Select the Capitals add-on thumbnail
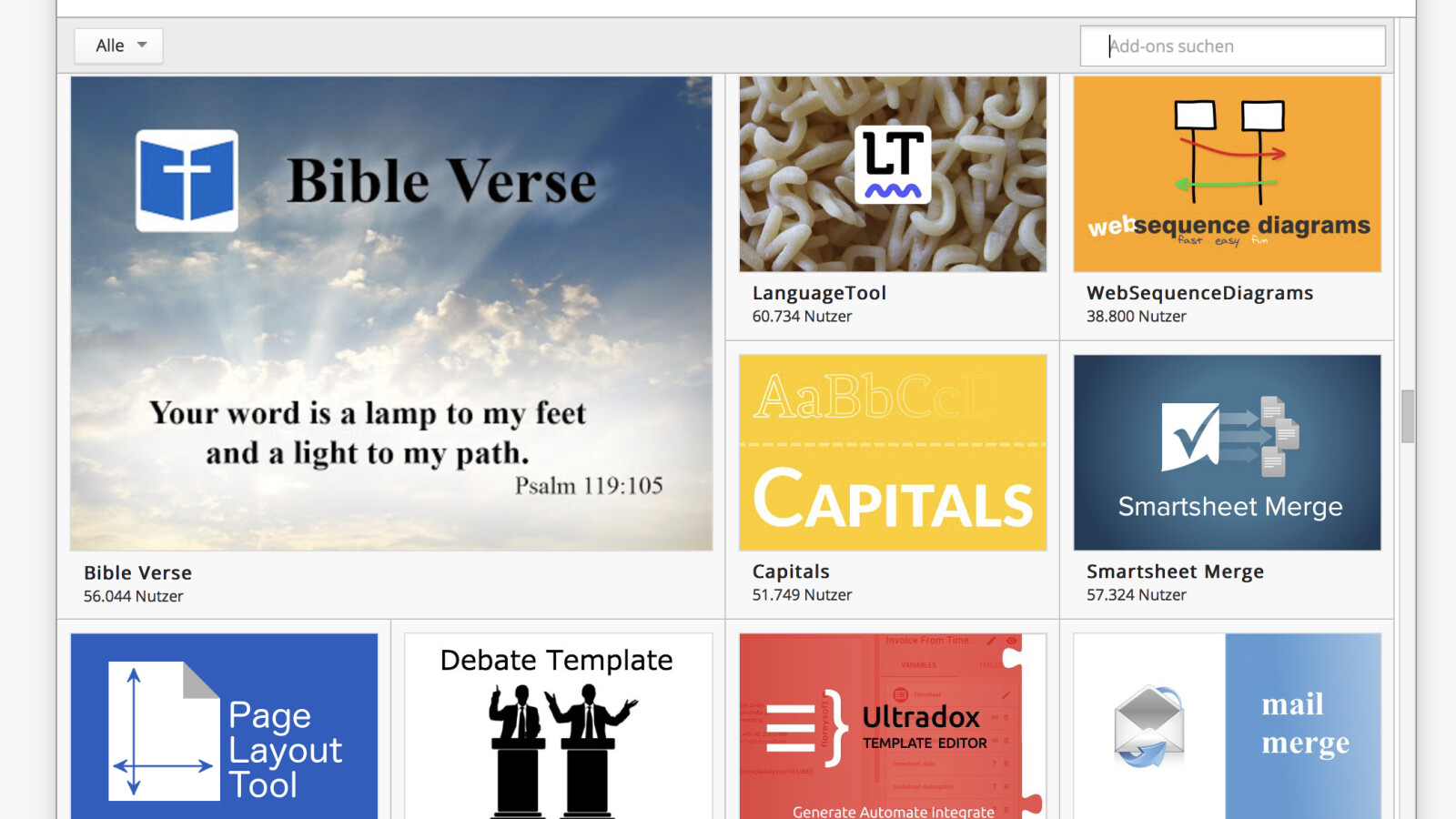1456x819 pixels. point(893,452)
